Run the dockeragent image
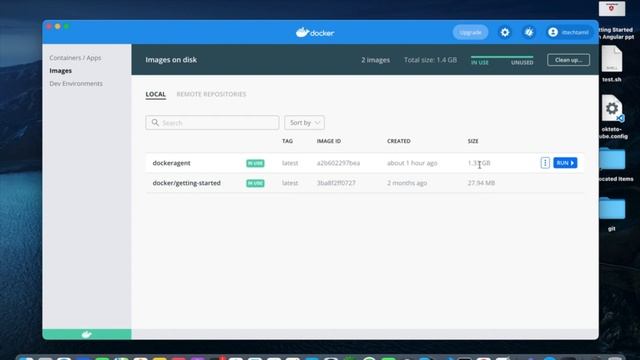 pos(565,163)
